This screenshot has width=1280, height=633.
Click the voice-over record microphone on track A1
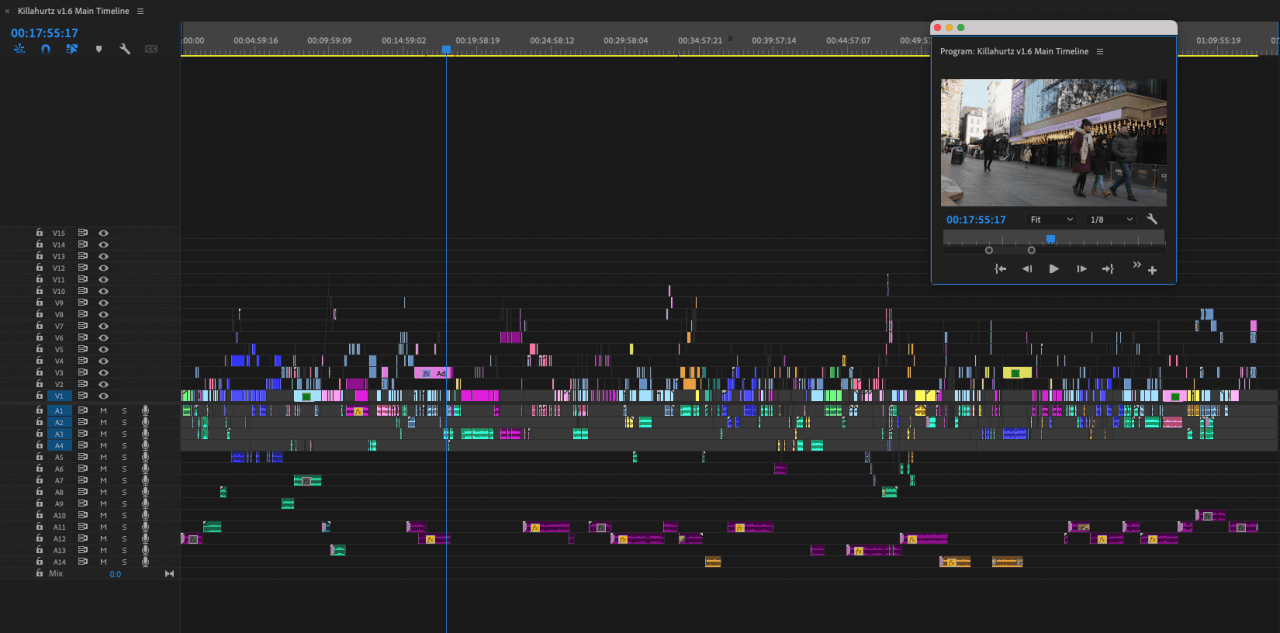[145, 410]
